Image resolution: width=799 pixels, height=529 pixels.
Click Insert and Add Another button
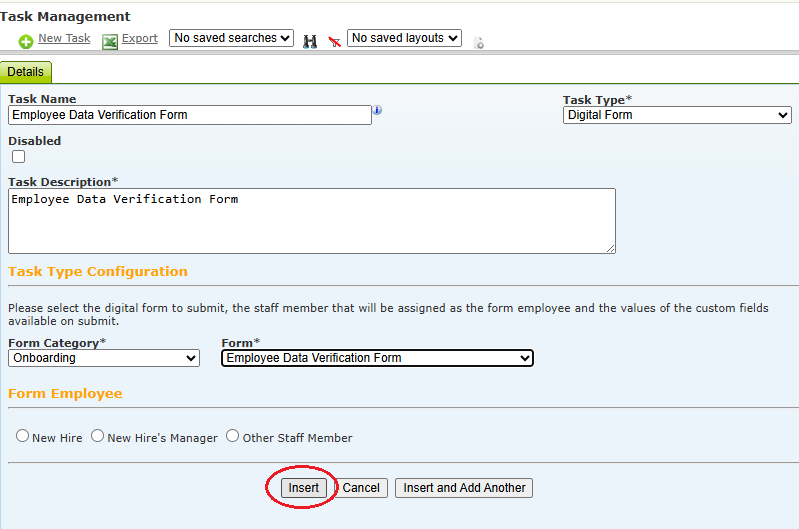(464, 488)
